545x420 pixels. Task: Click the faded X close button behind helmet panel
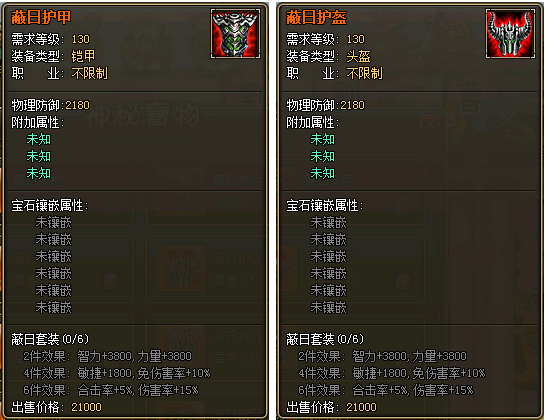tap(430, 125)
